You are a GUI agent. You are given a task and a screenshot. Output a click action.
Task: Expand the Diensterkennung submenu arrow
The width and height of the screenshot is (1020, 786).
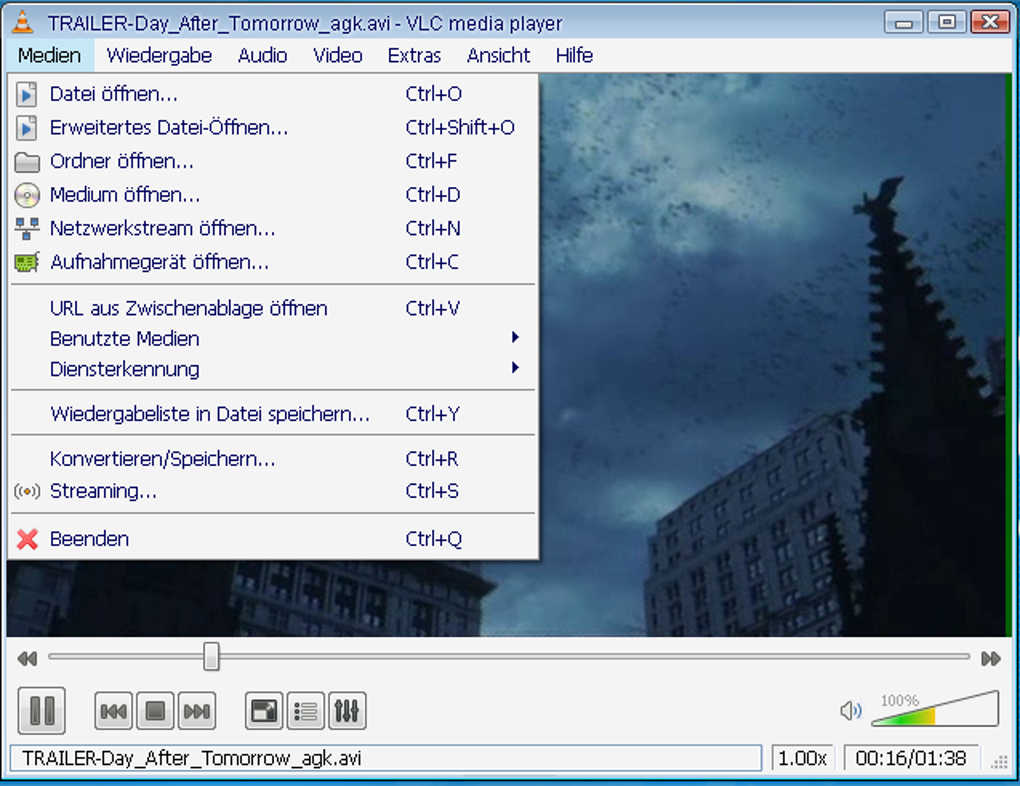point(515,368)
